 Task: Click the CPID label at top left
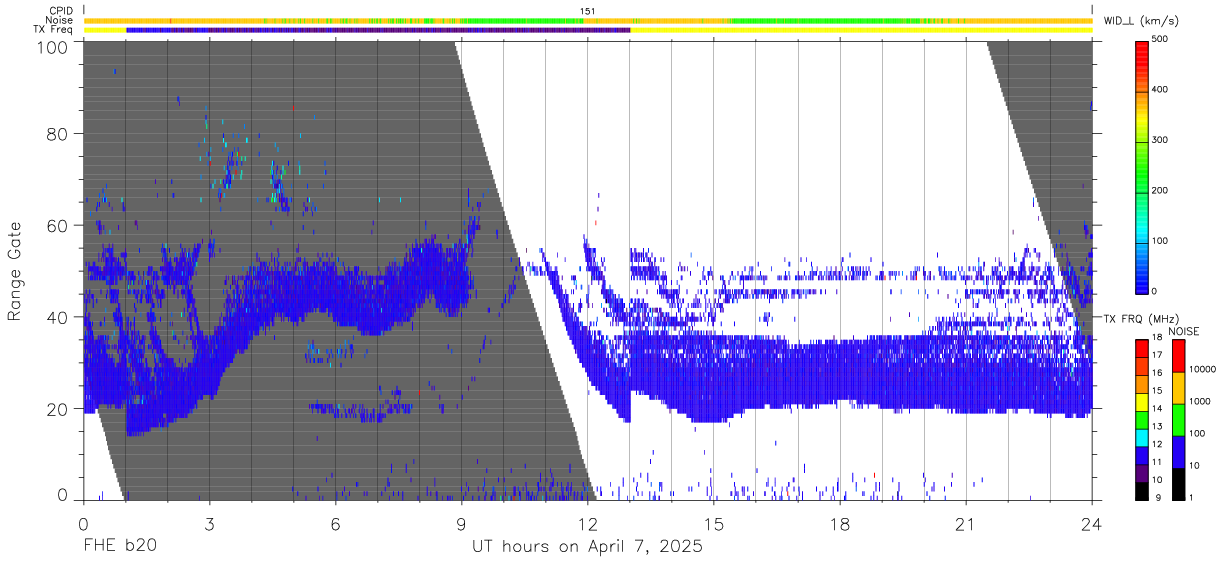pyautogui.click(x=61, y=10)
